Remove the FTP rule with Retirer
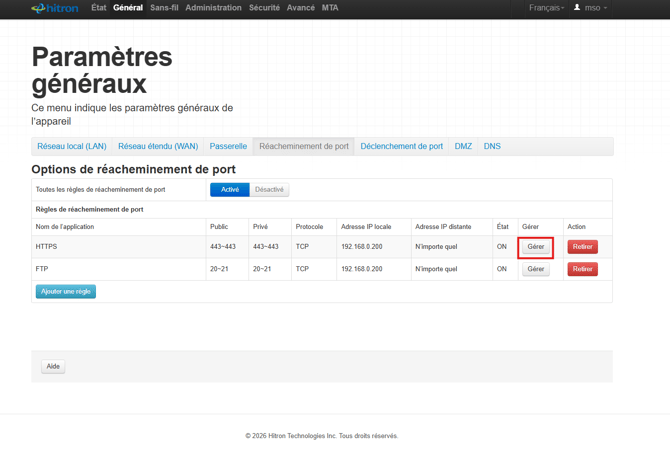The height and width of the screenshot is (452, 670). (582, 269)
